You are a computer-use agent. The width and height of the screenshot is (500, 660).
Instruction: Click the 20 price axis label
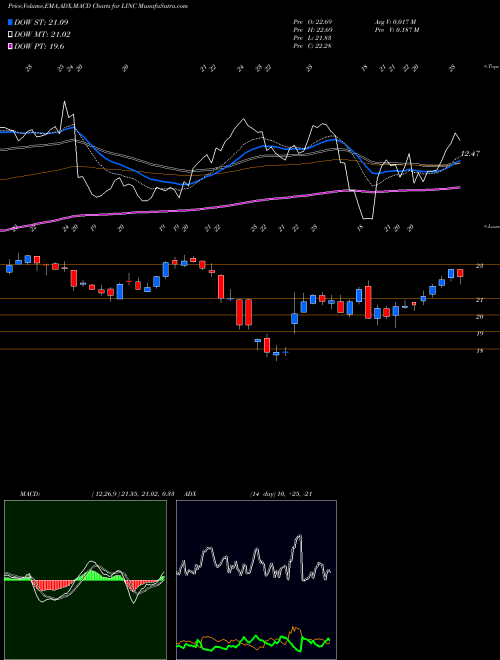coord(479,317)
